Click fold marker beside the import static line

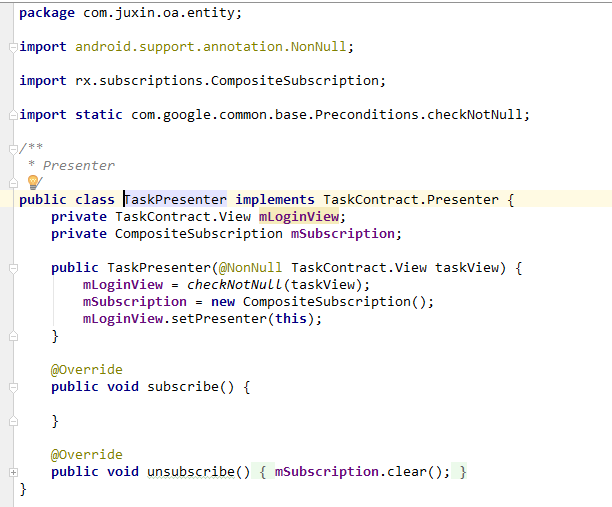point(13,115)
